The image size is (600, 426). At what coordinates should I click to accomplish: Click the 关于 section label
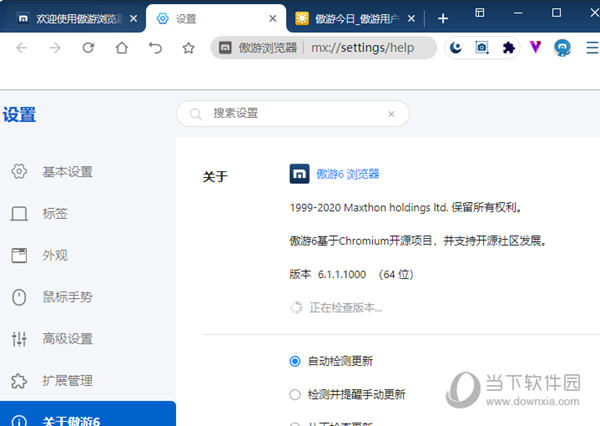pos(215,177)
